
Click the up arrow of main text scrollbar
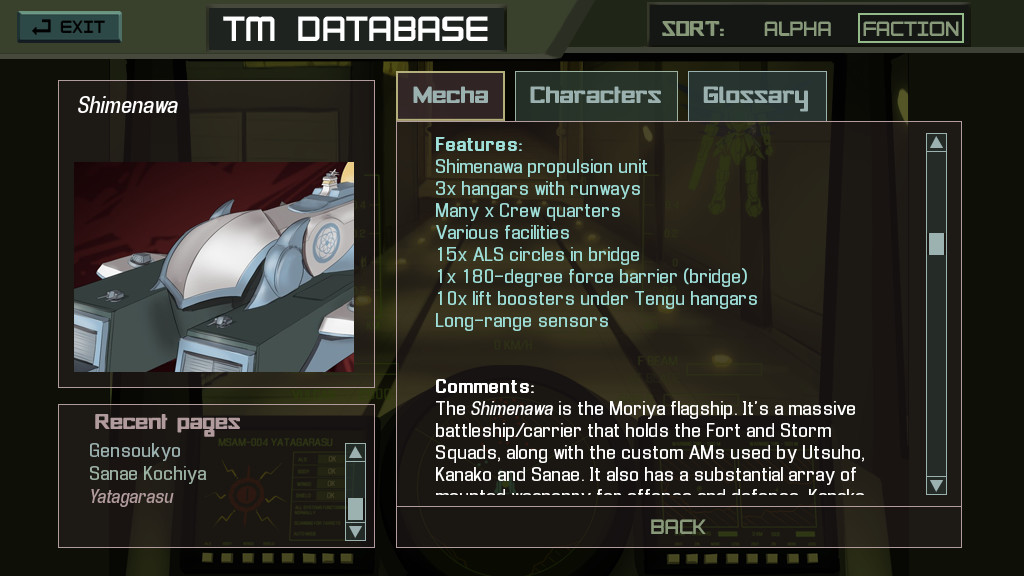point(936,142)
